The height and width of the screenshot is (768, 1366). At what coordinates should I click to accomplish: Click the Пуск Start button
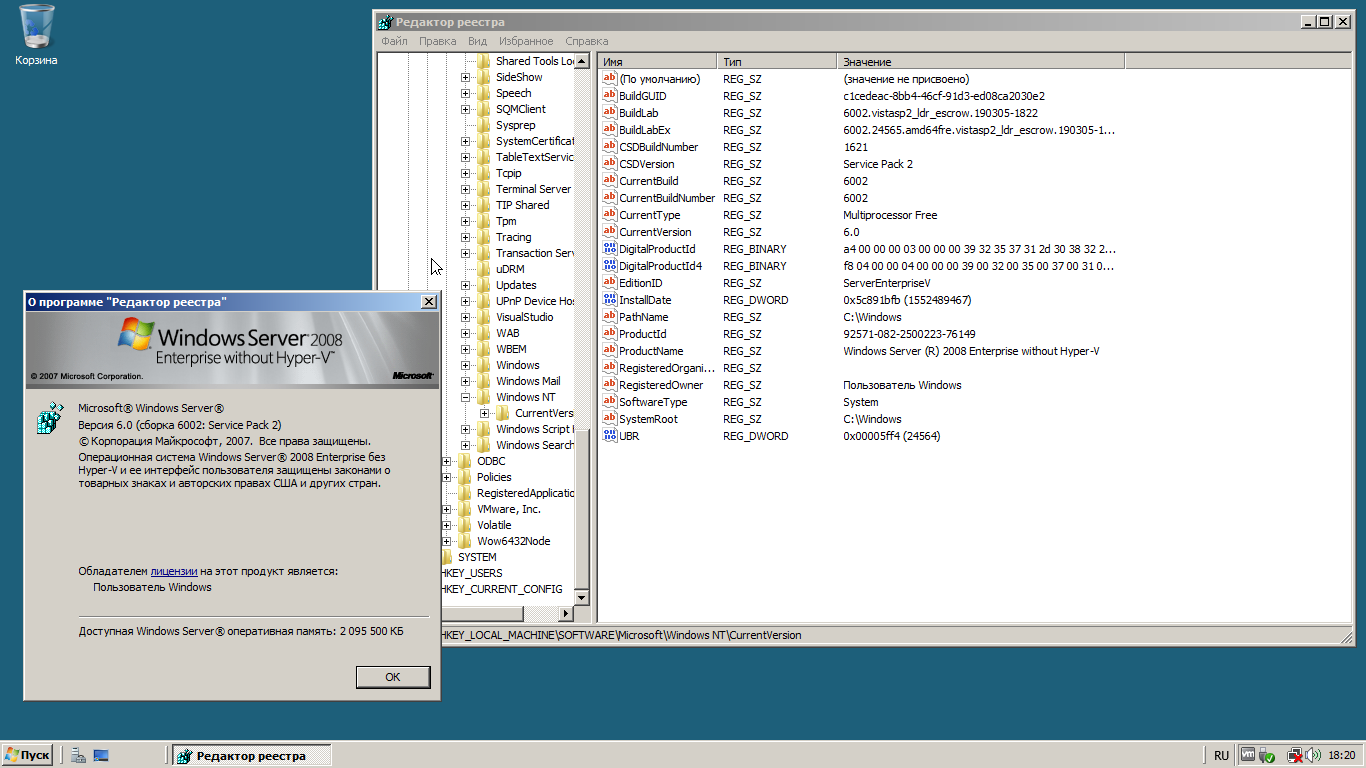tap(27, 756)
